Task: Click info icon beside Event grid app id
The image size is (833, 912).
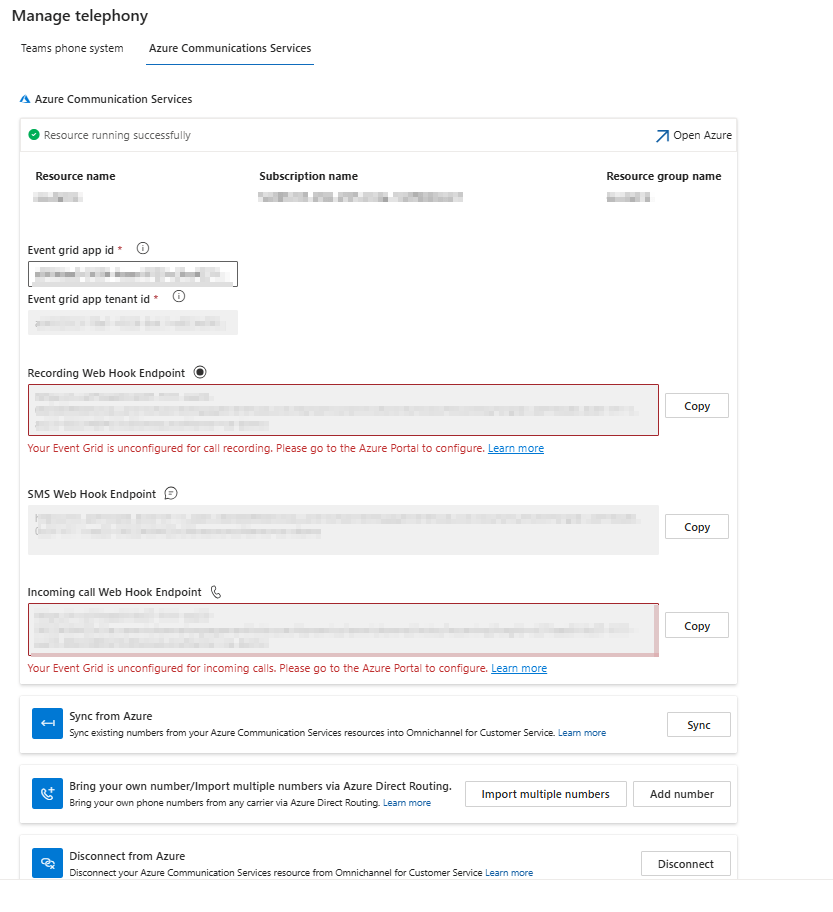Action: pyautogui.click(x=142, y=249)
